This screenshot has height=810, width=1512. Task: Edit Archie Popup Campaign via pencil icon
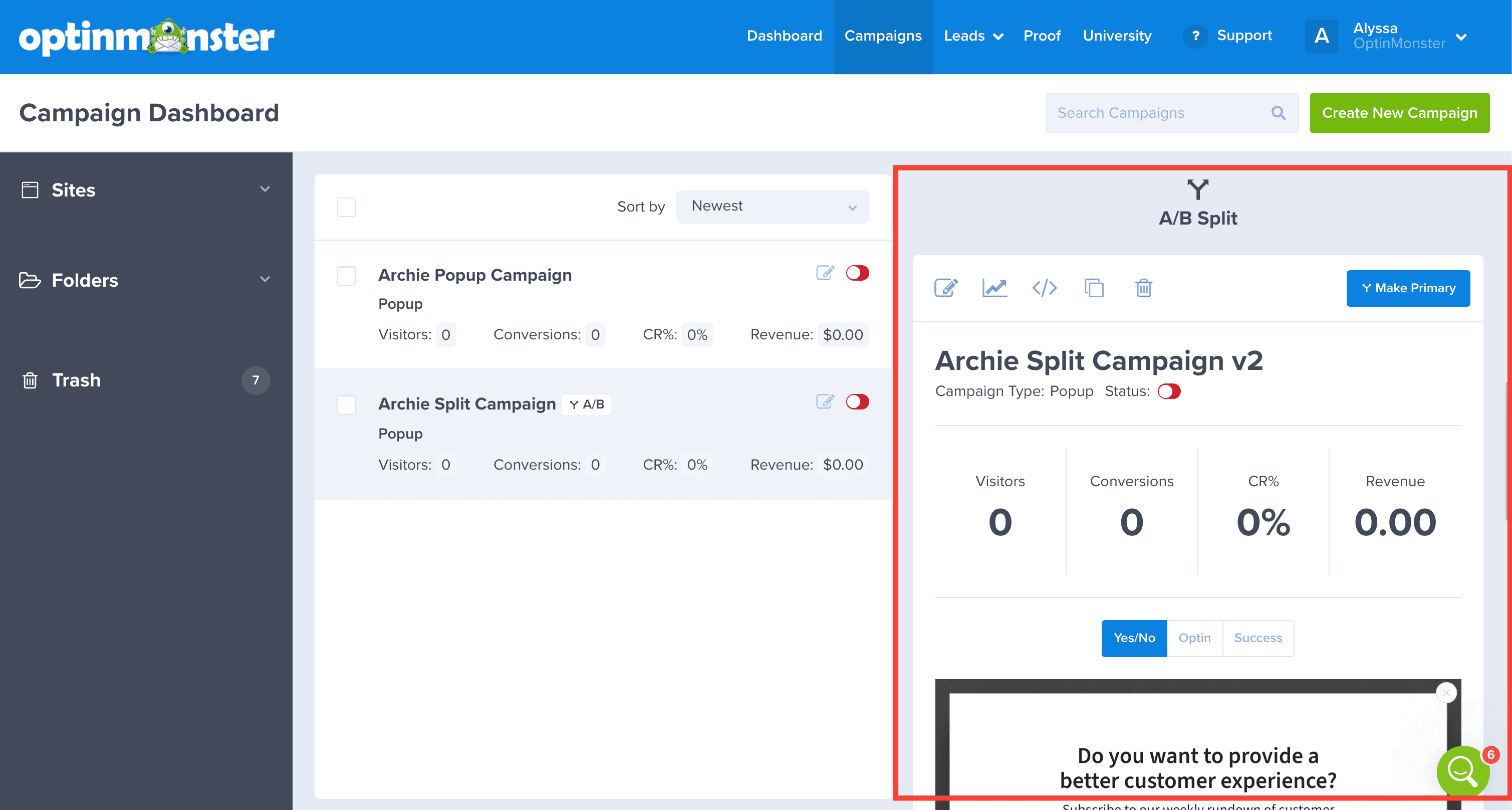pyautogui.click(x=825, y=273)
